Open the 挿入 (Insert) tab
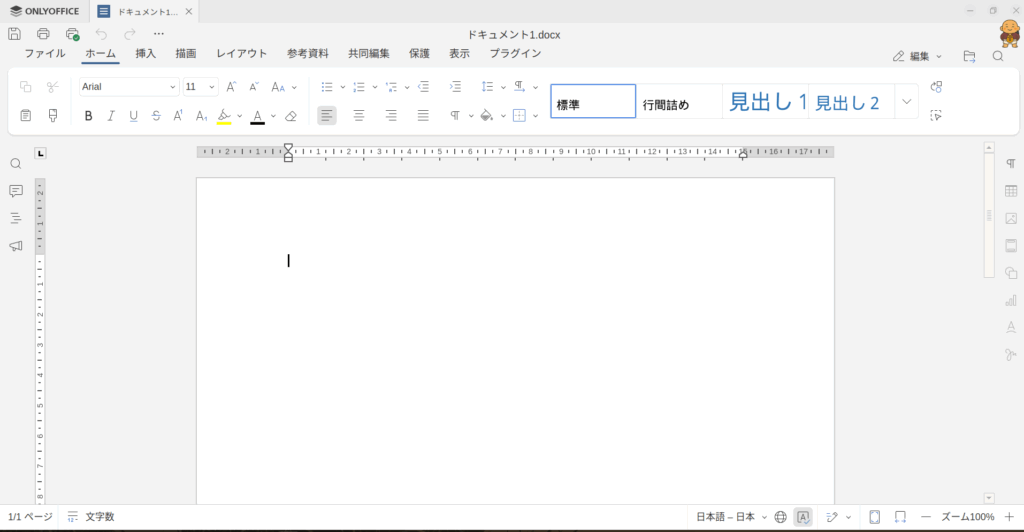 click(x=146, y=54)
